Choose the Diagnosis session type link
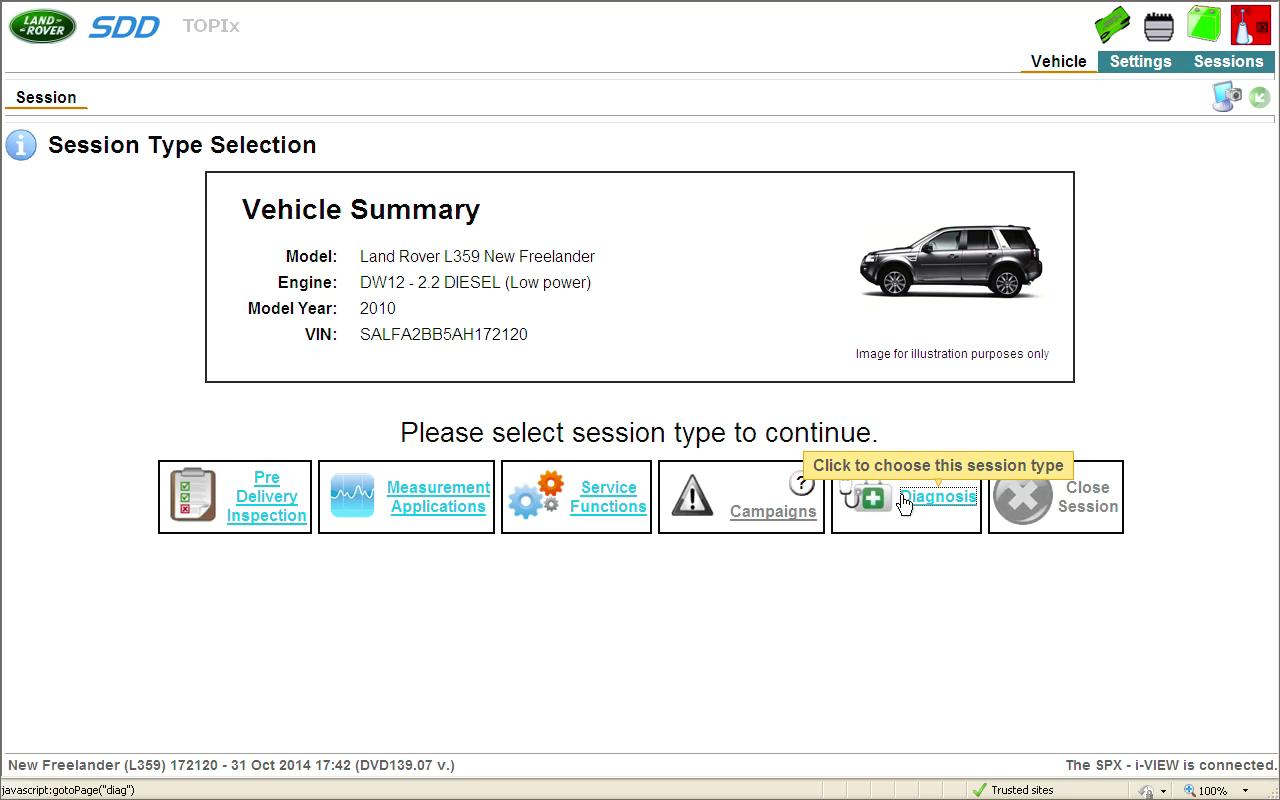1280x800 pixels. [940, 497]
